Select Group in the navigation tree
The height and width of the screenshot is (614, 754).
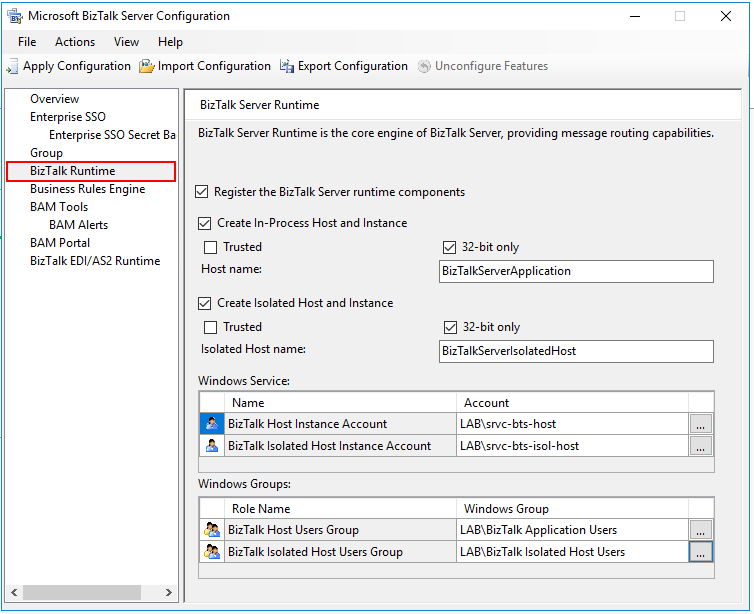click(46, 153)
